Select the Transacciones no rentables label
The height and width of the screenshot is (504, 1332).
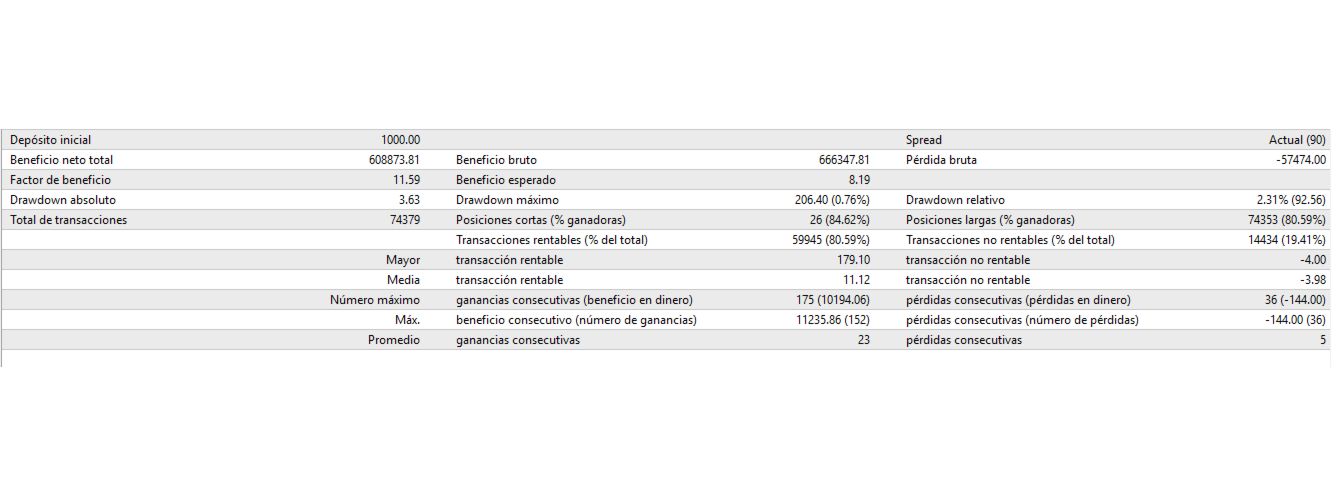[x=1010, y=240]
